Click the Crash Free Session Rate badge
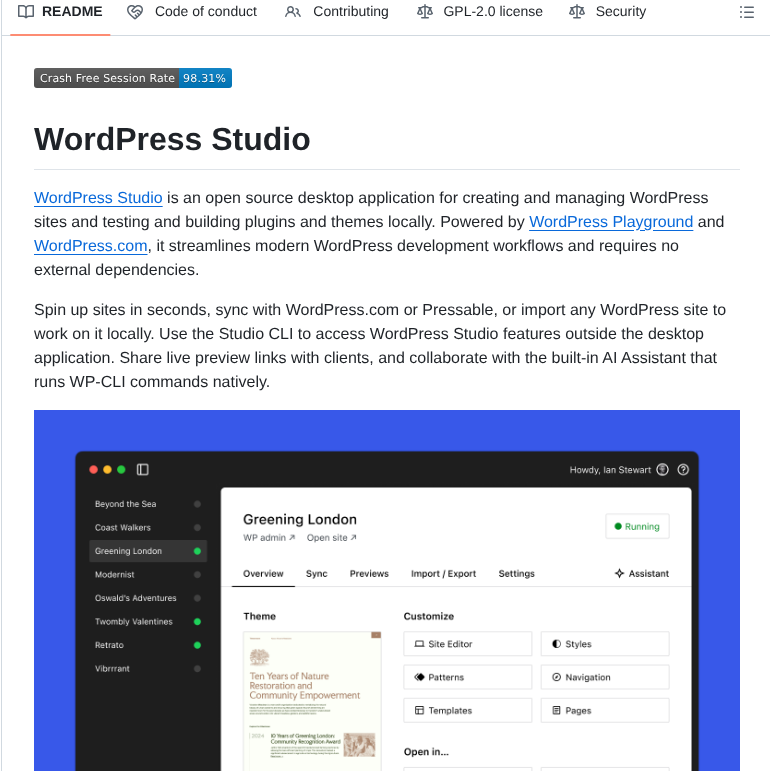The height and width of the screenshot is (771, 770). 133,78
